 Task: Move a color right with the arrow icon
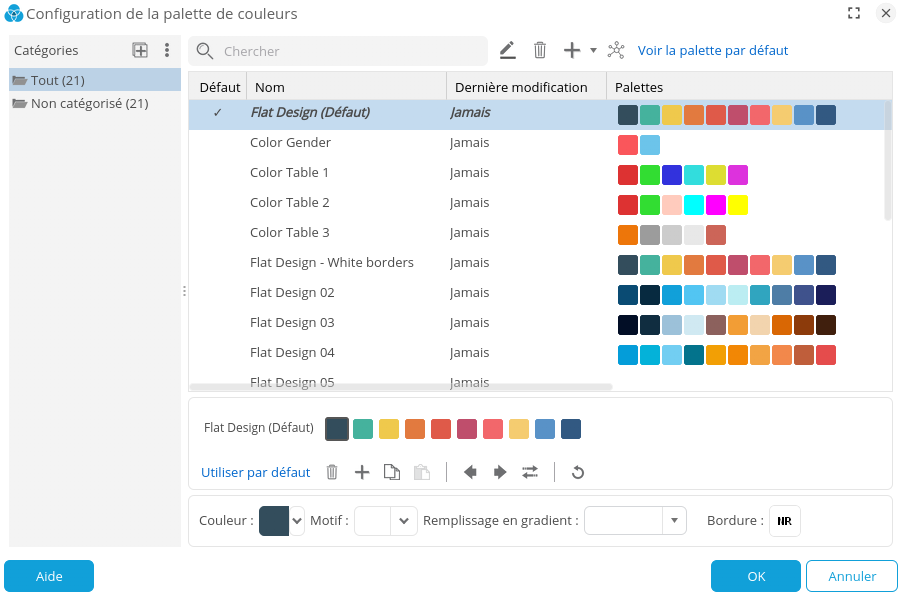[500, 471]
